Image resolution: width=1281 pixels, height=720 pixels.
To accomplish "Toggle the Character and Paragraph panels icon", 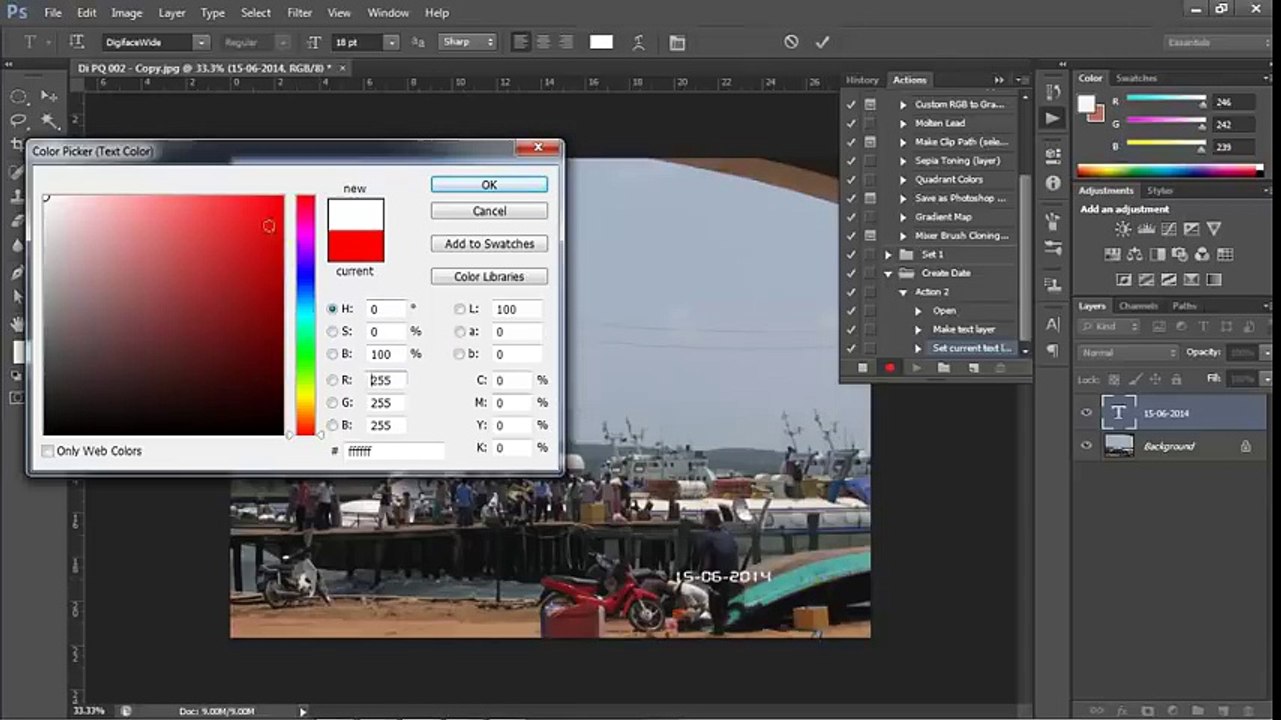I will [677, 42].
